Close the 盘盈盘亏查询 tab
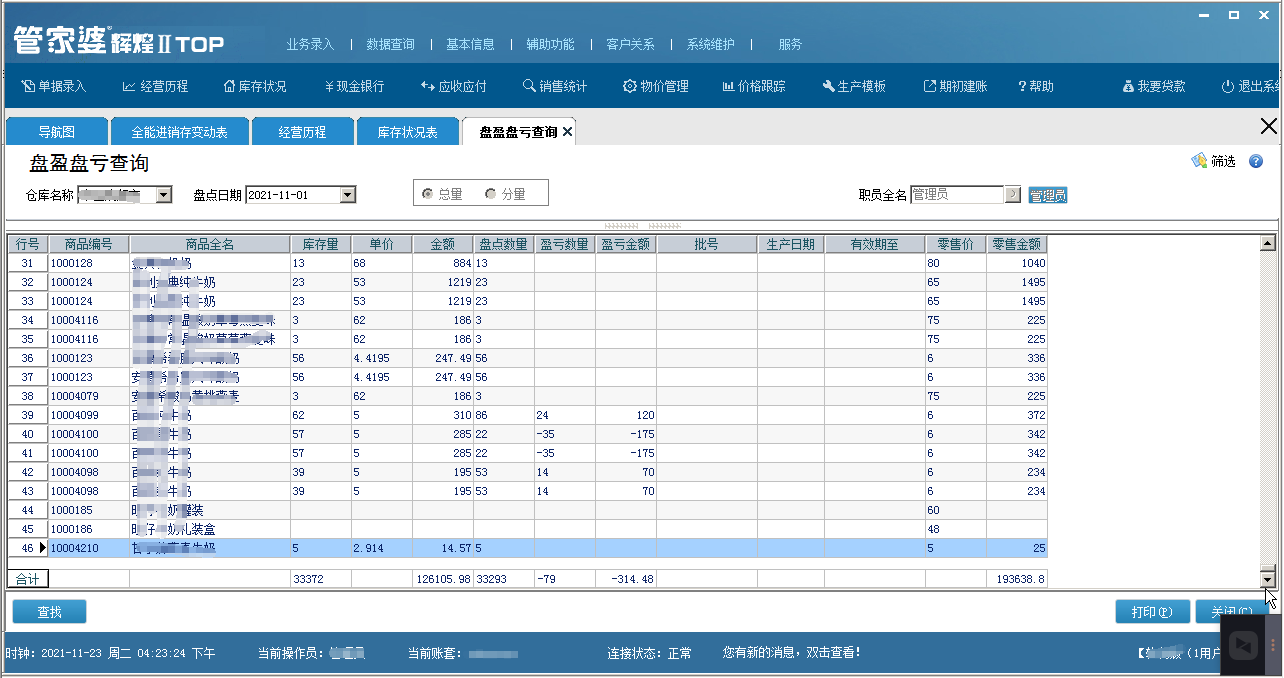Image resolution: width=1284 pixels, height=678 pixels. point(568,132)
